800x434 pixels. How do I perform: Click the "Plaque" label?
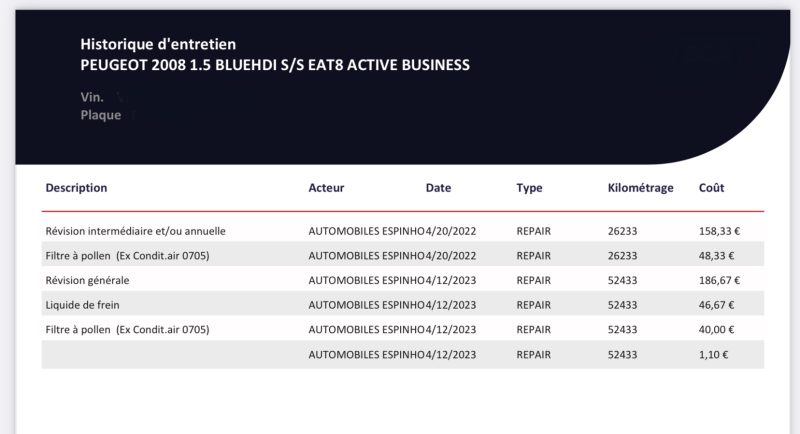[x=100, y=116]
